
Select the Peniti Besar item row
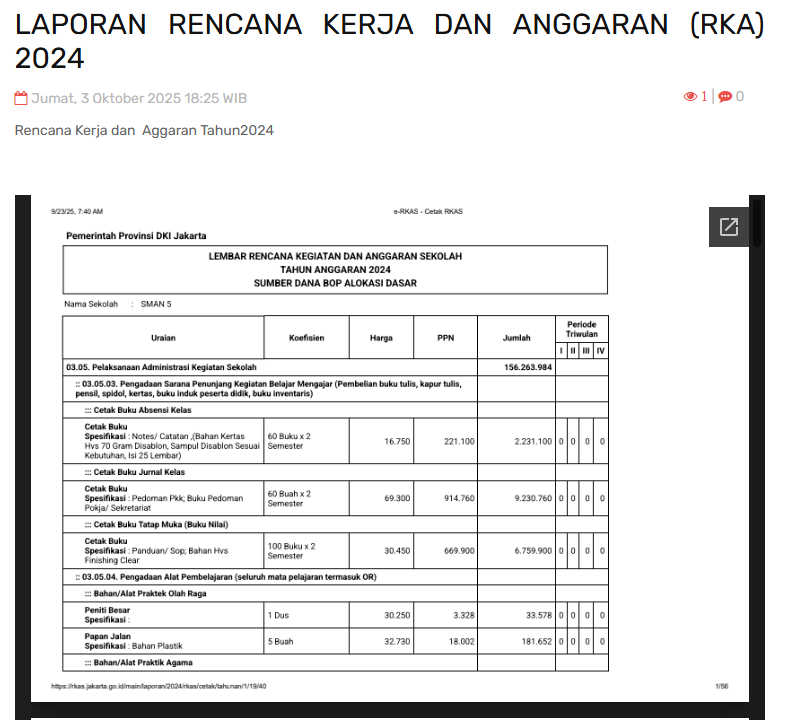[107, 610]
